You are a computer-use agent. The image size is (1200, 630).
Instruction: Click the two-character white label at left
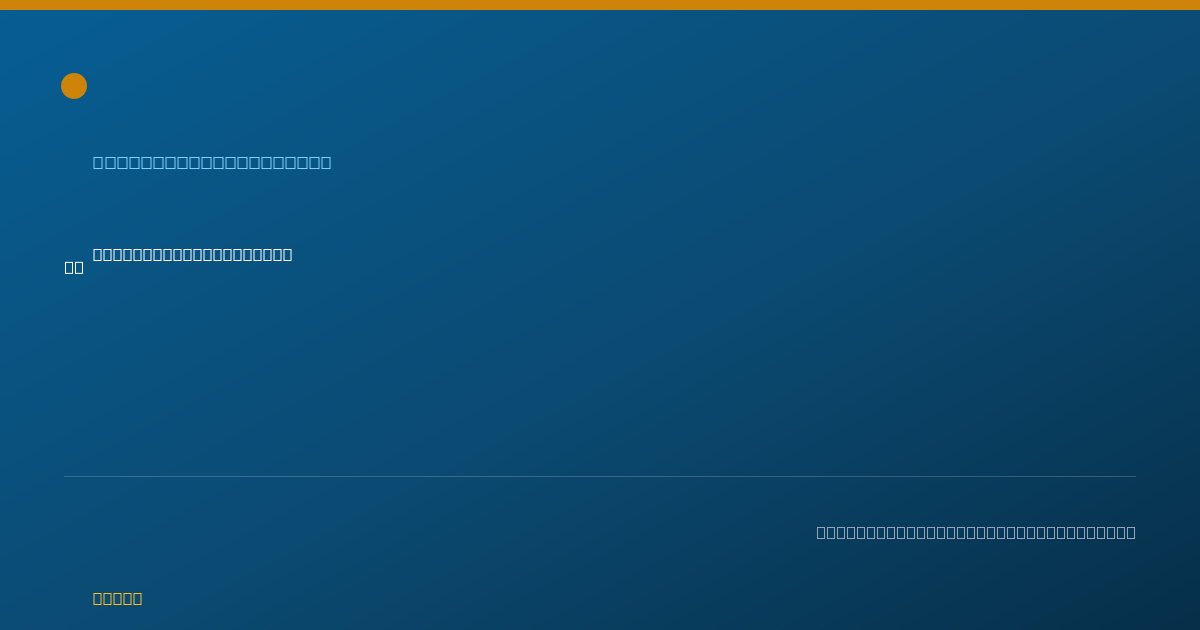click(74, 267)
